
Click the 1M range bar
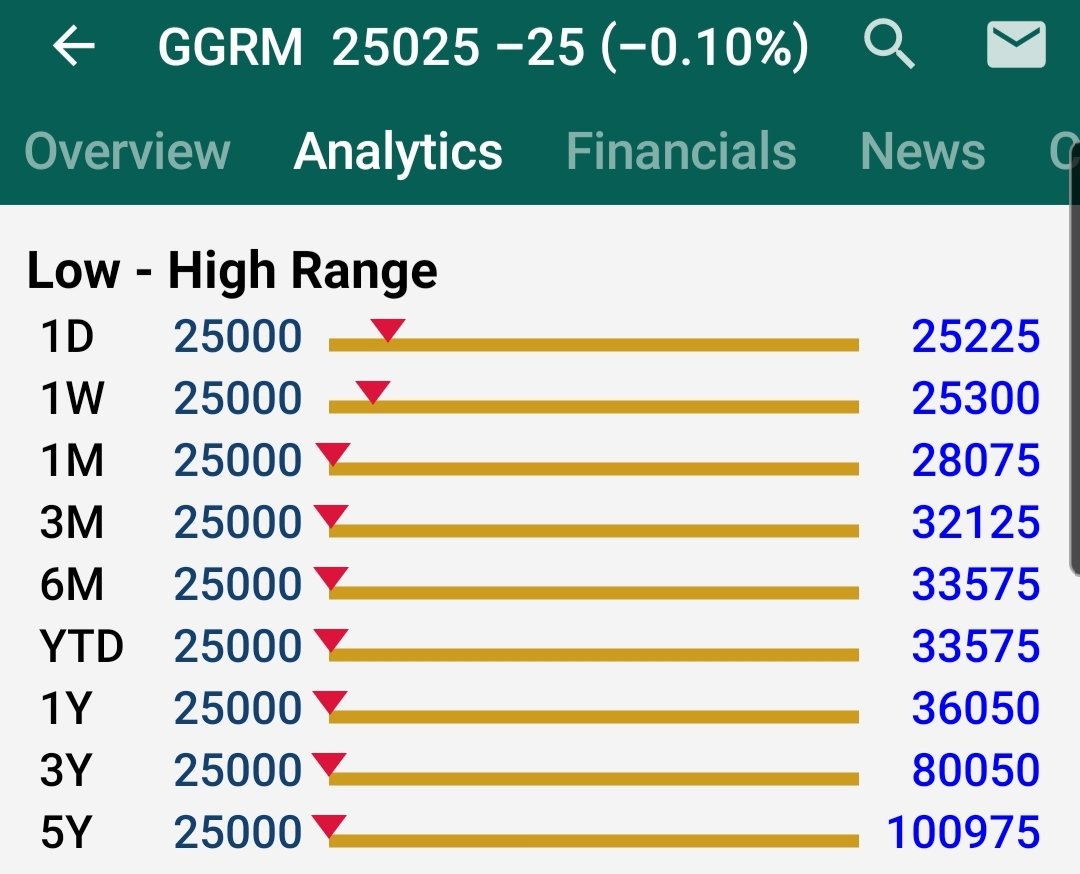[594, 469]
